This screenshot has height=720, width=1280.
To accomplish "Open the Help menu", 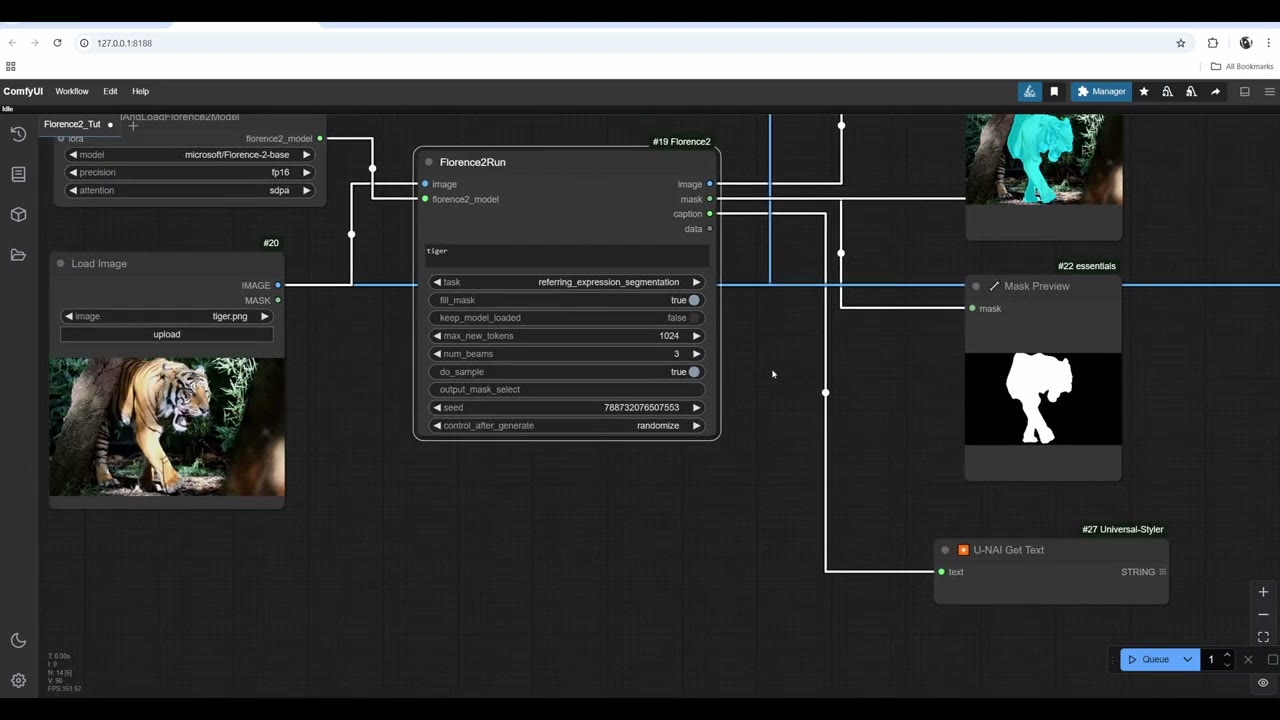I will click(140, 91).
